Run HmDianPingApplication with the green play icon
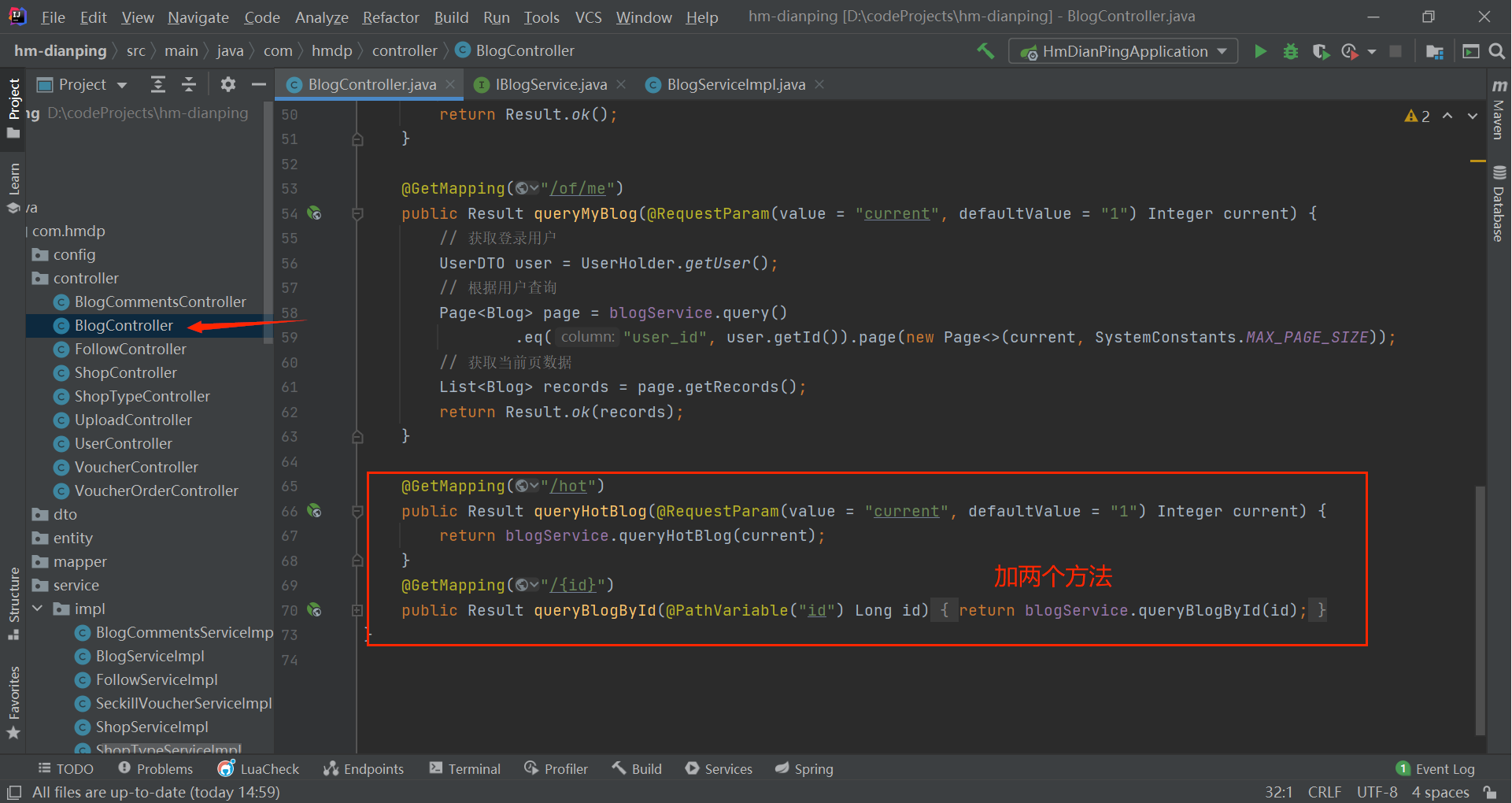Image resolution: width=1512 pixels, height=803 pixels. click(x=1260, y=51)
